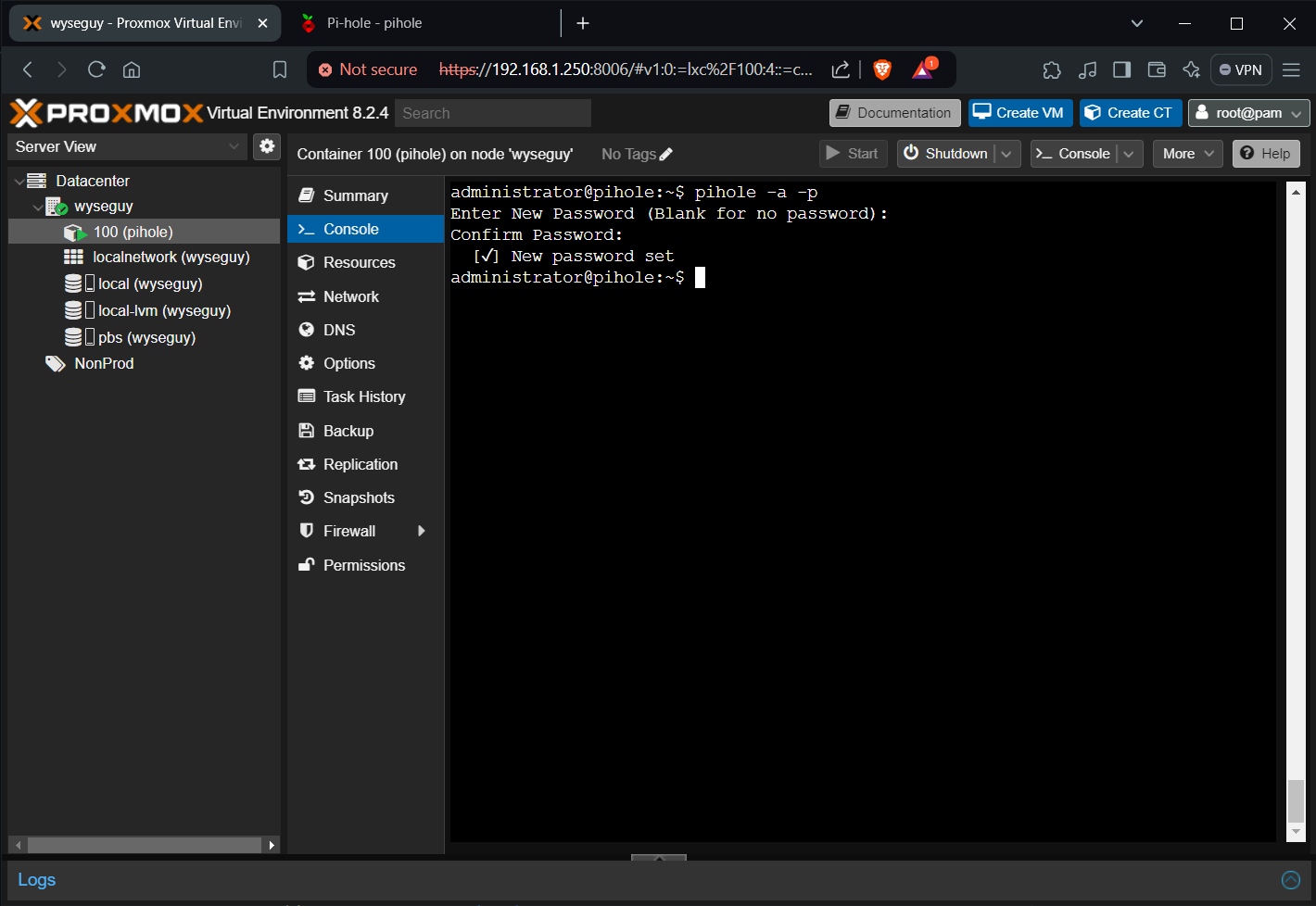This screenshot has width=1316, height=906.
Task: Open the Help button
Action: (1266, 154)
